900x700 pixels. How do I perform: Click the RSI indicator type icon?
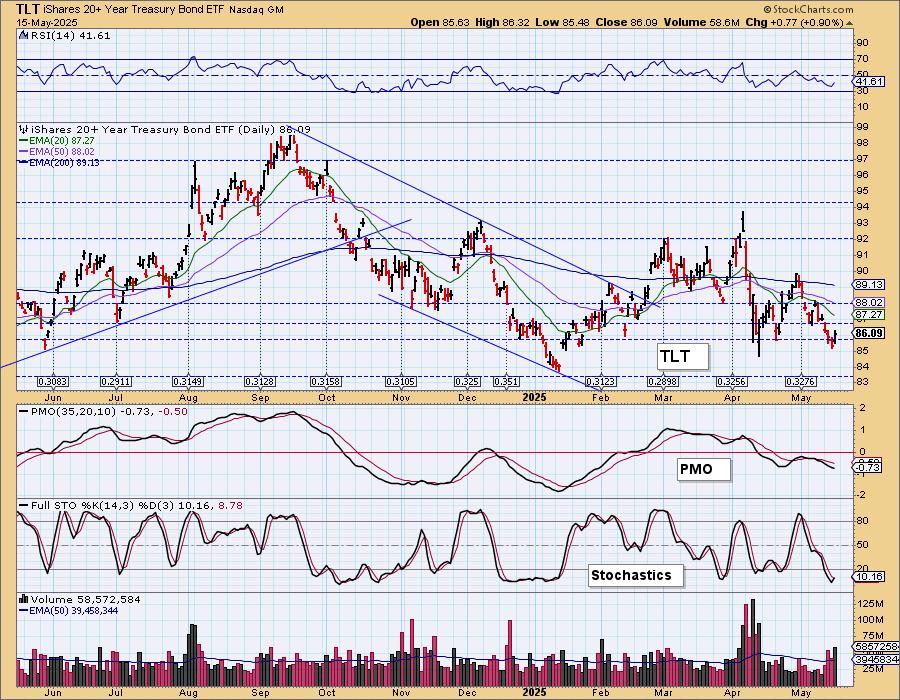[x=23, y=36]
